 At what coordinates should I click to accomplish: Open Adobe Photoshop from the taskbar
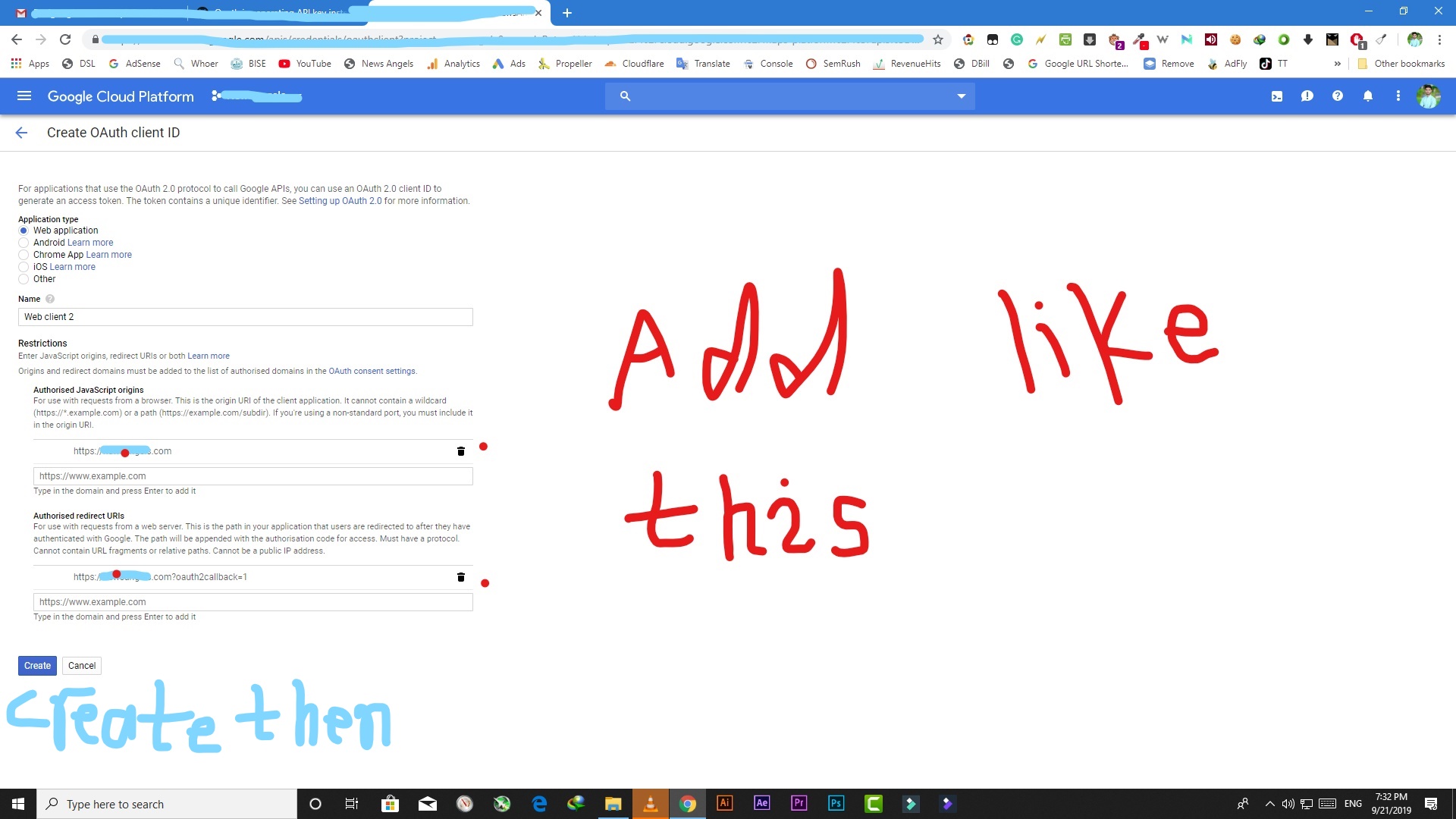(x=836, y=804)
